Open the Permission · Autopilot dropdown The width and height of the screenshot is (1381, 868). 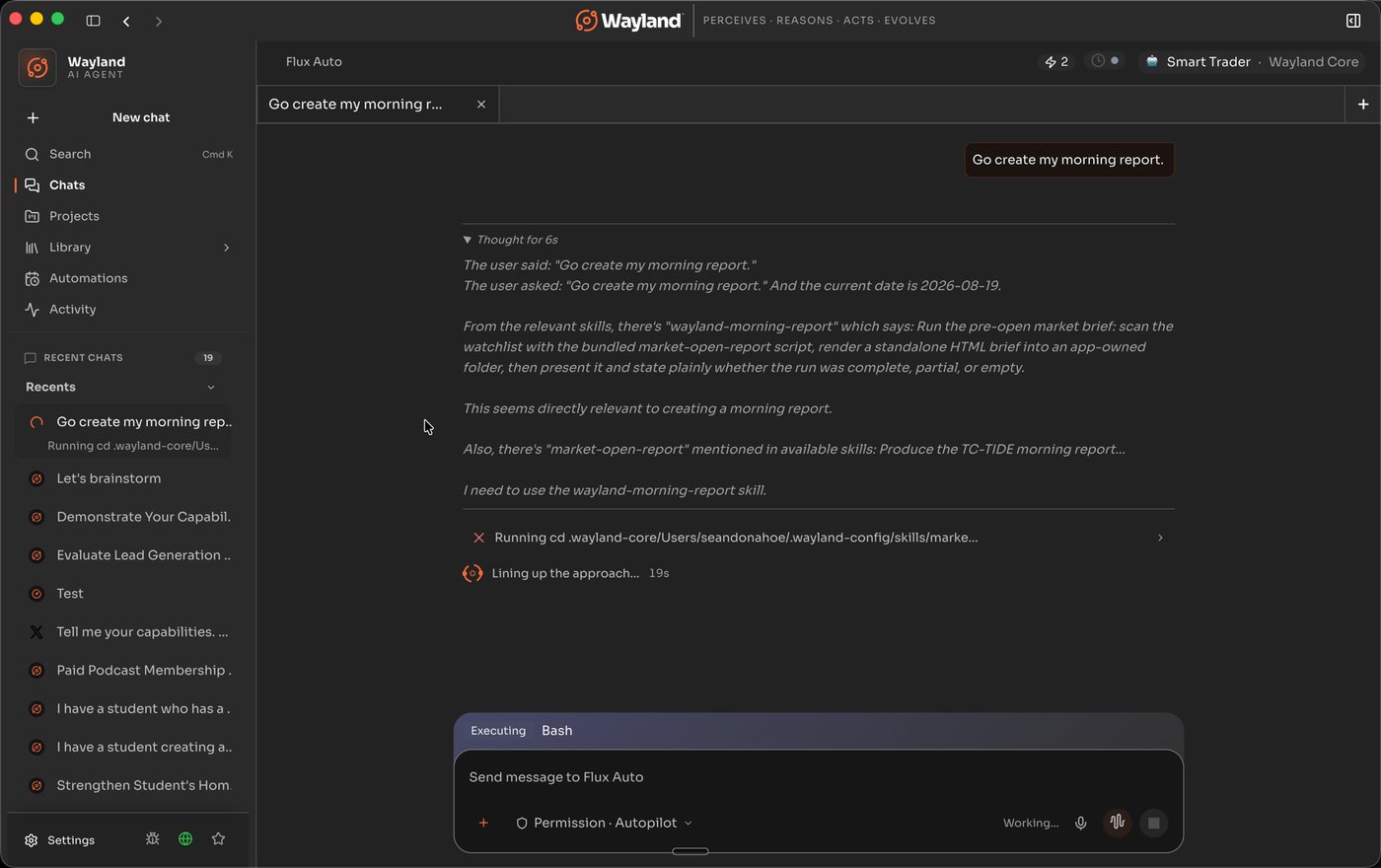(604, 824)
